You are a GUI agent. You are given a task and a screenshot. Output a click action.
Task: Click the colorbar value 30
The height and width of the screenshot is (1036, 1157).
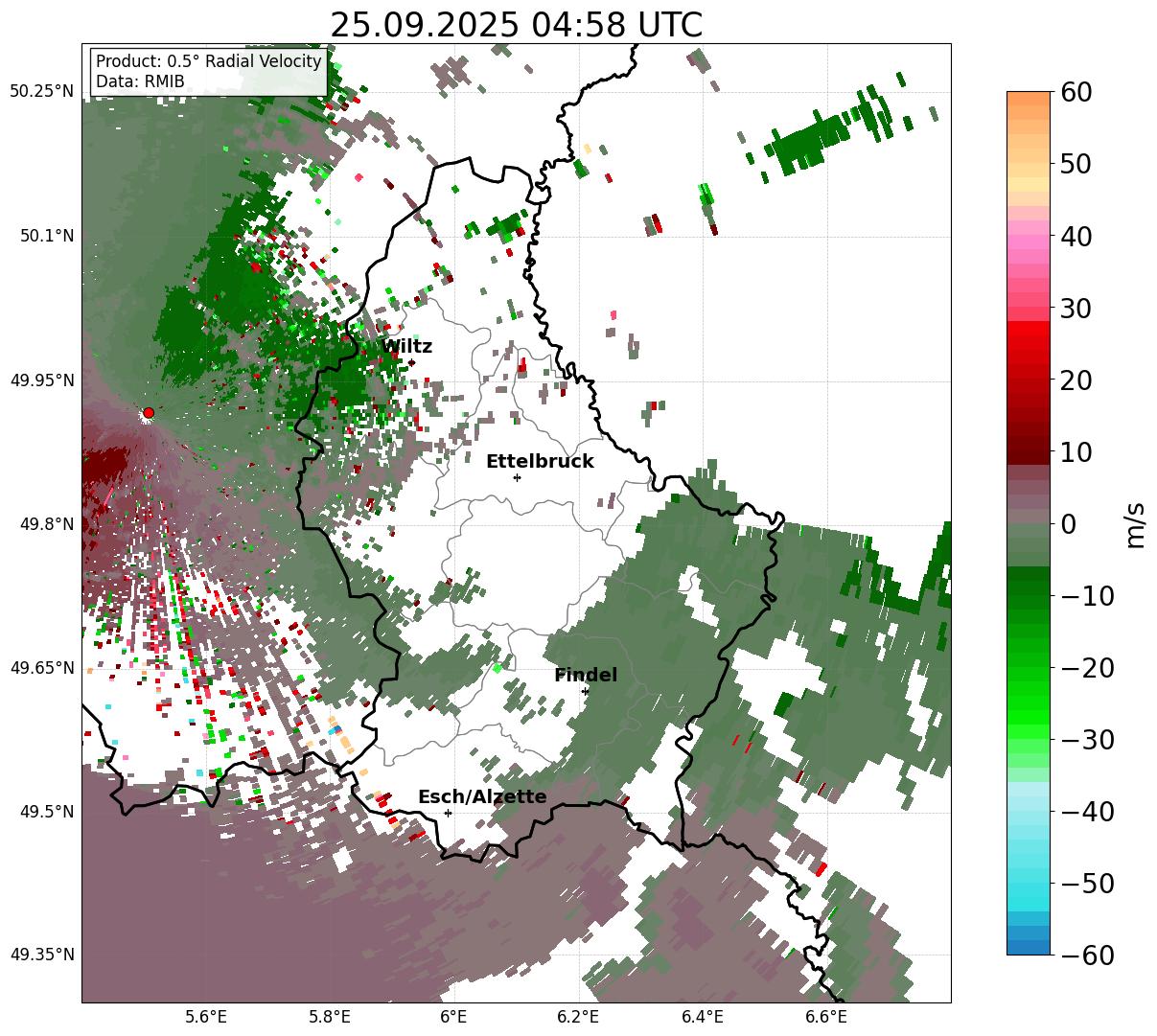click(x=1076, y=309)
